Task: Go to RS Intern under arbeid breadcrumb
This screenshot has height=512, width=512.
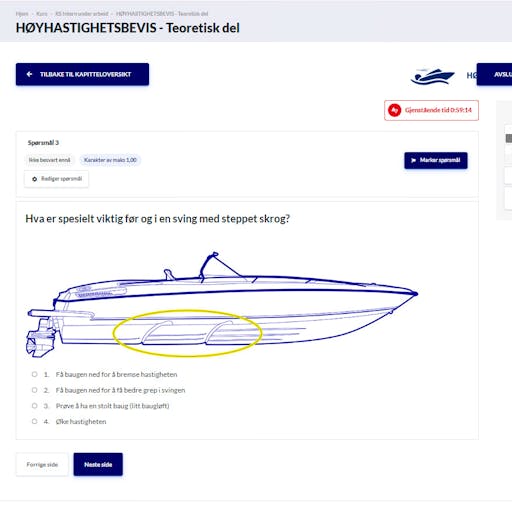Action: 82,14
